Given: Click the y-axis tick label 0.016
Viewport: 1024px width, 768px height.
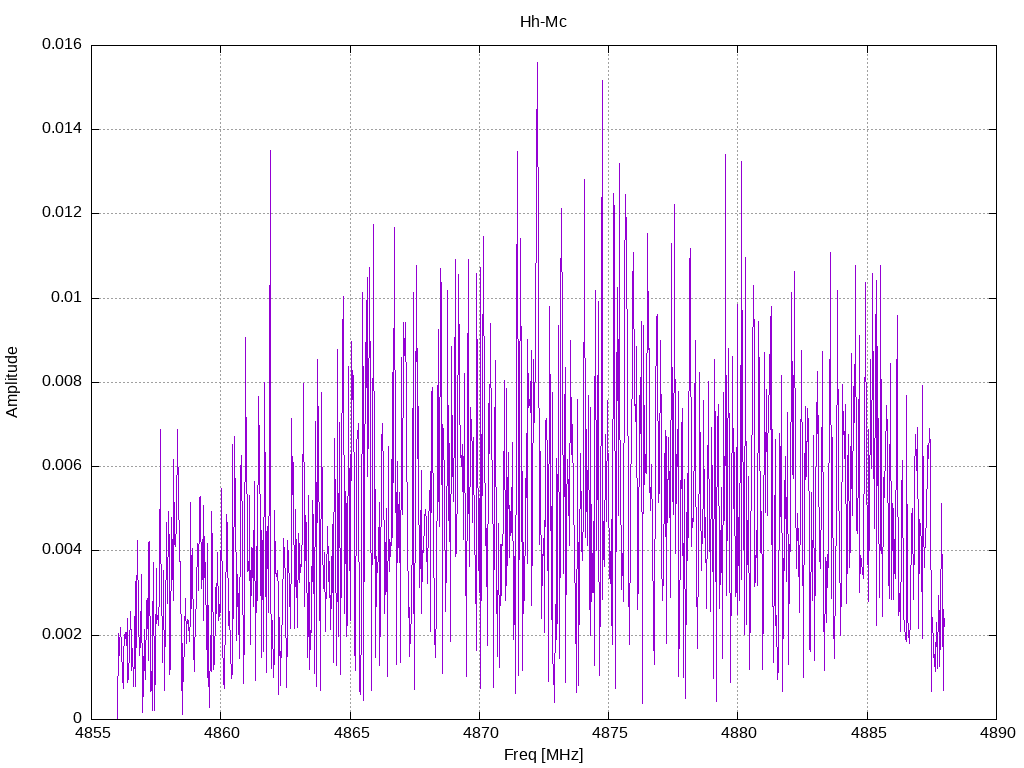Looking at the screenshot, I should [x=62, y=44].
